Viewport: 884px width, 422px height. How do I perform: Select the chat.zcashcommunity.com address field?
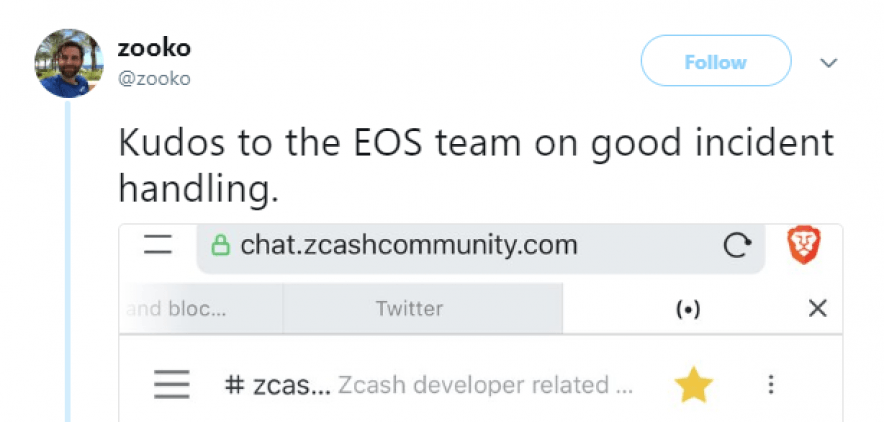(x=408, y=245)
